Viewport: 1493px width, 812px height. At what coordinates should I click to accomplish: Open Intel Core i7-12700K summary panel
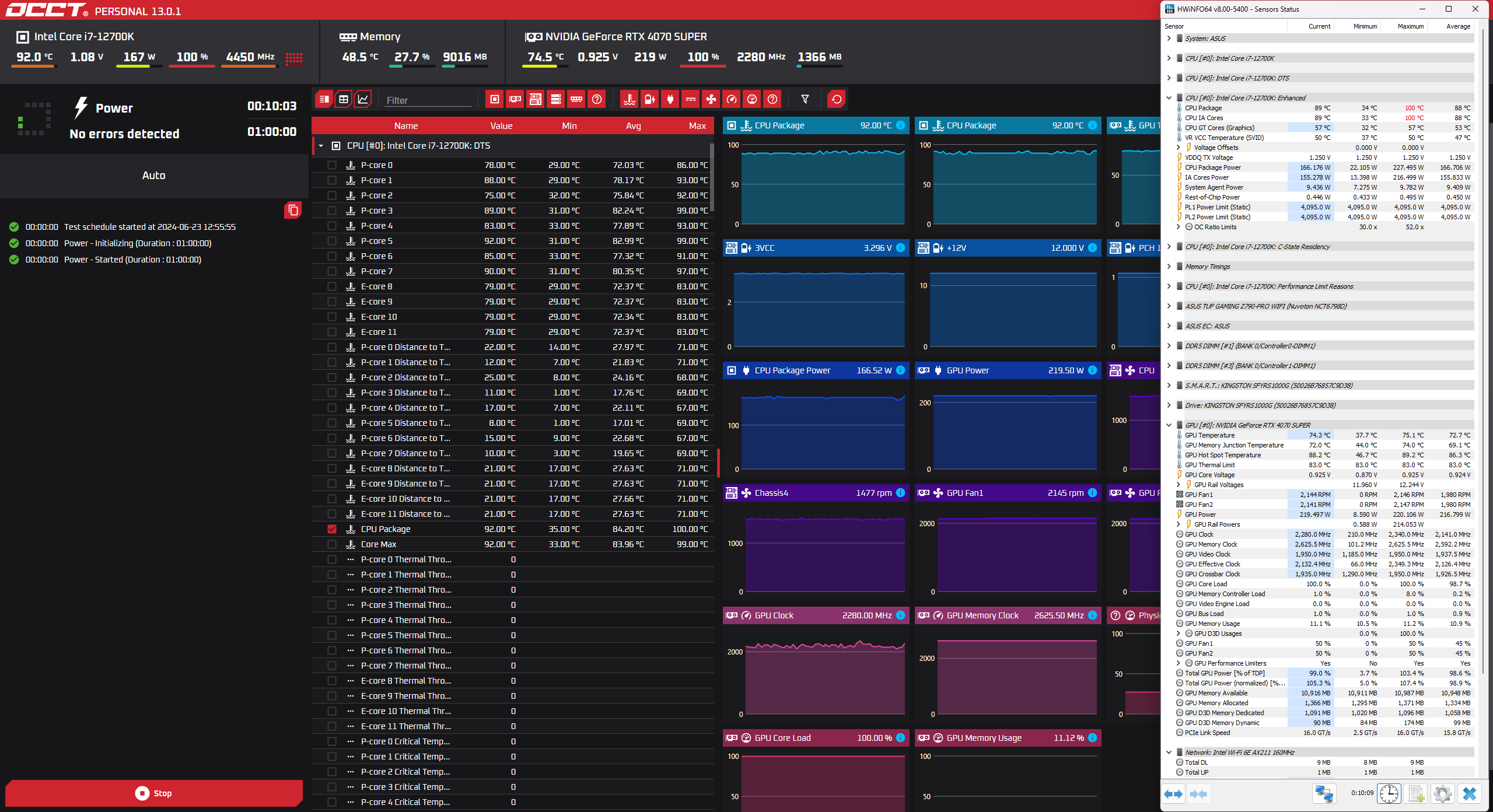(x=159, y=51)
